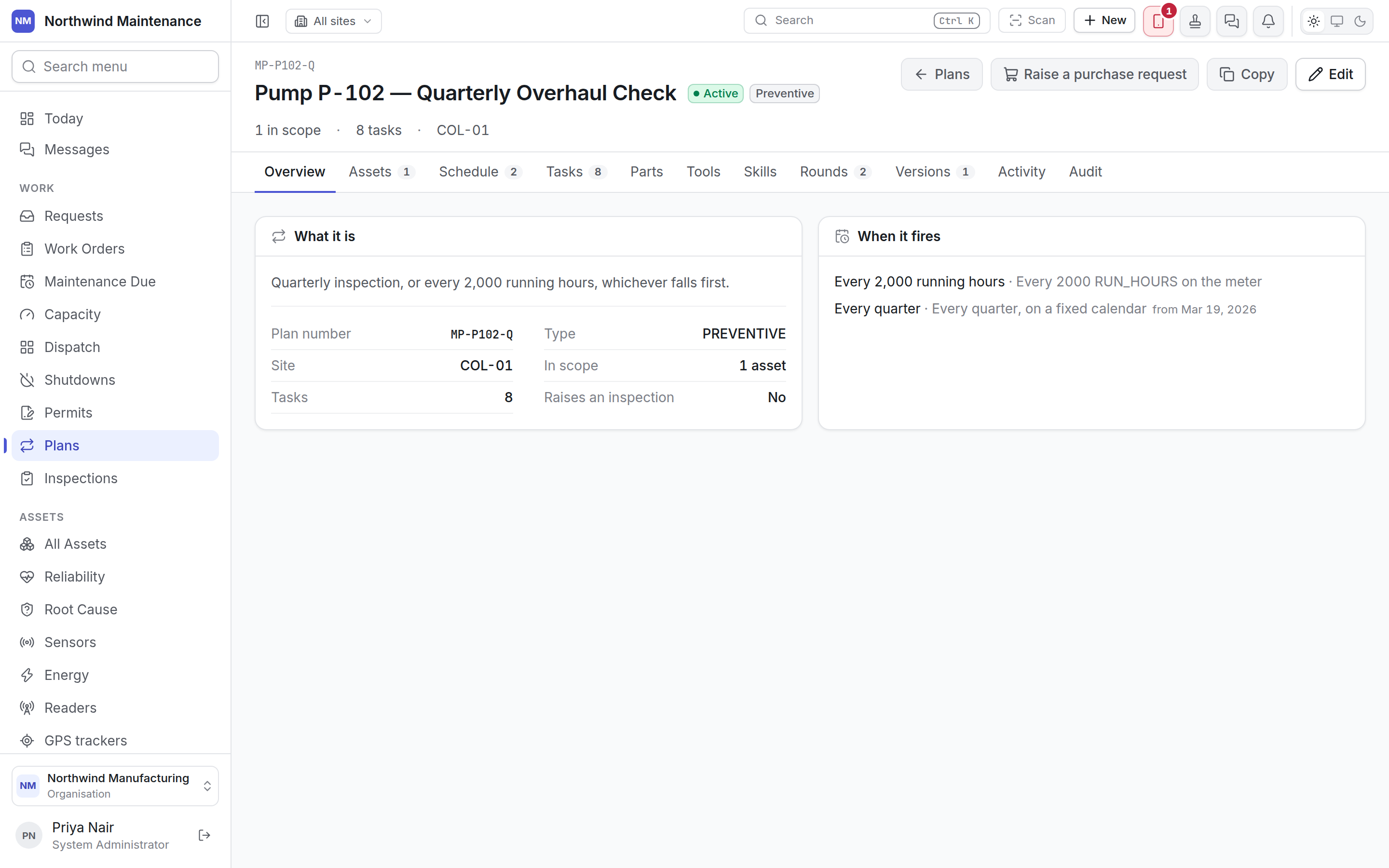Viewport: 1389px width, 868px height.
Task: Open the All sites dropdown
Action: pos(333,21)
